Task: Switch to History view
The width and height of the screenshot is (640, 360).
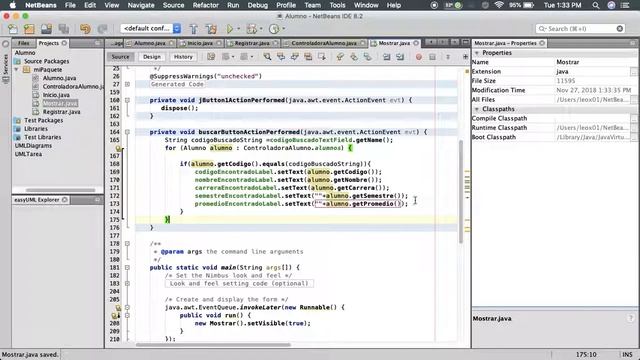Action: 183,57
